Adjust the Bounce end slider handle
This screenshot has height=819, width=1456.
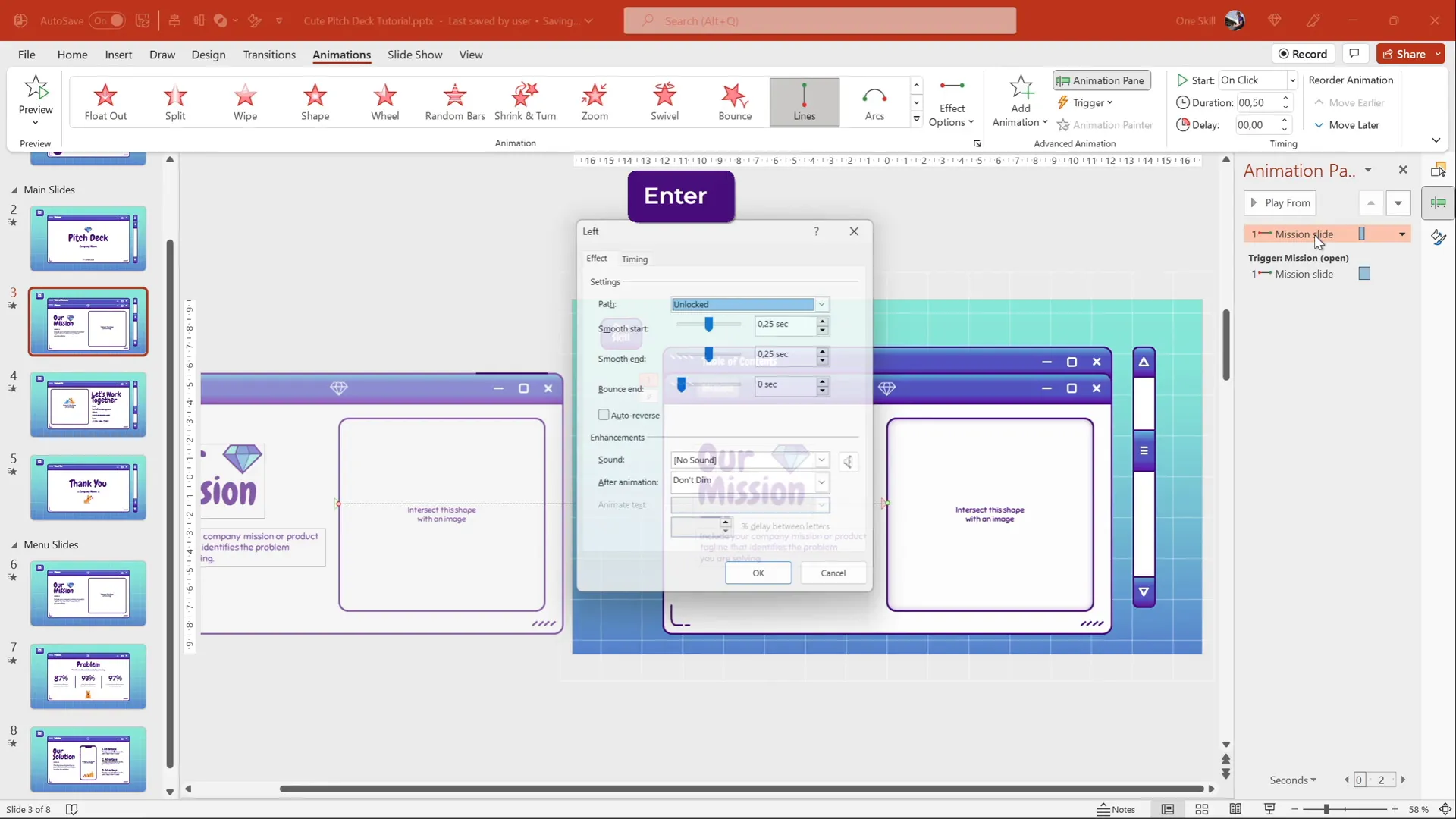pos(682,385)
